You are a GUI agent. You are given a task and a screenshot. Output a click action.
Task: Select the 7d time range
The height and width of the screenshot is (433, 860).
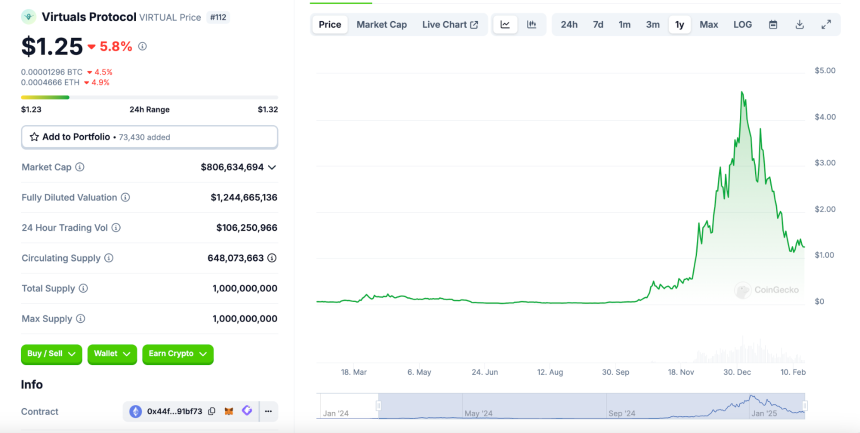click(598, 25)
